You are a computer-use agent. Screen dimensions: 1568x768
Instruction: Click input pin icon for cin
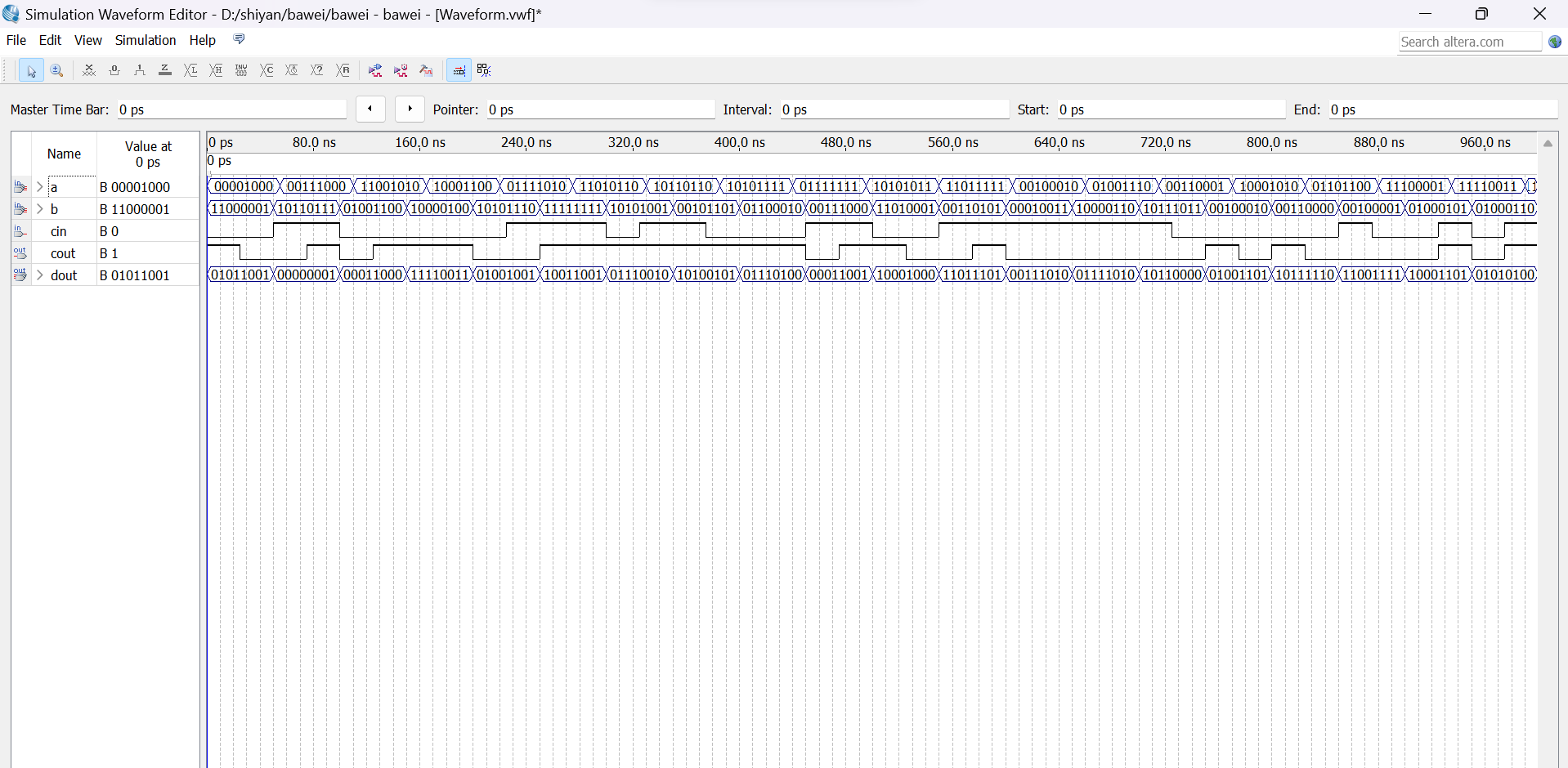pyautogui.click(x=20, y=231)
